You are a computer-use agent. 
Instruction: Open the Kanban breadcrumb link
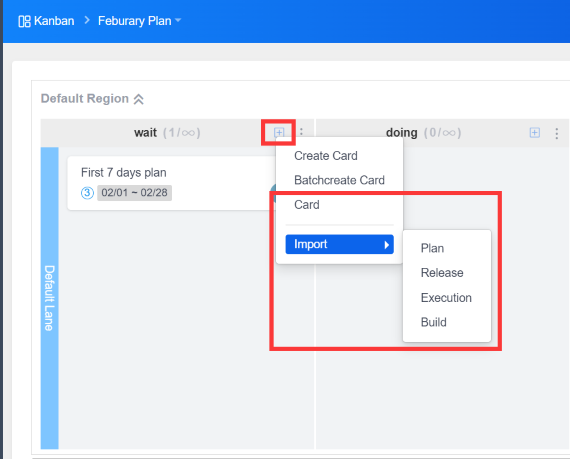[54, 21]
